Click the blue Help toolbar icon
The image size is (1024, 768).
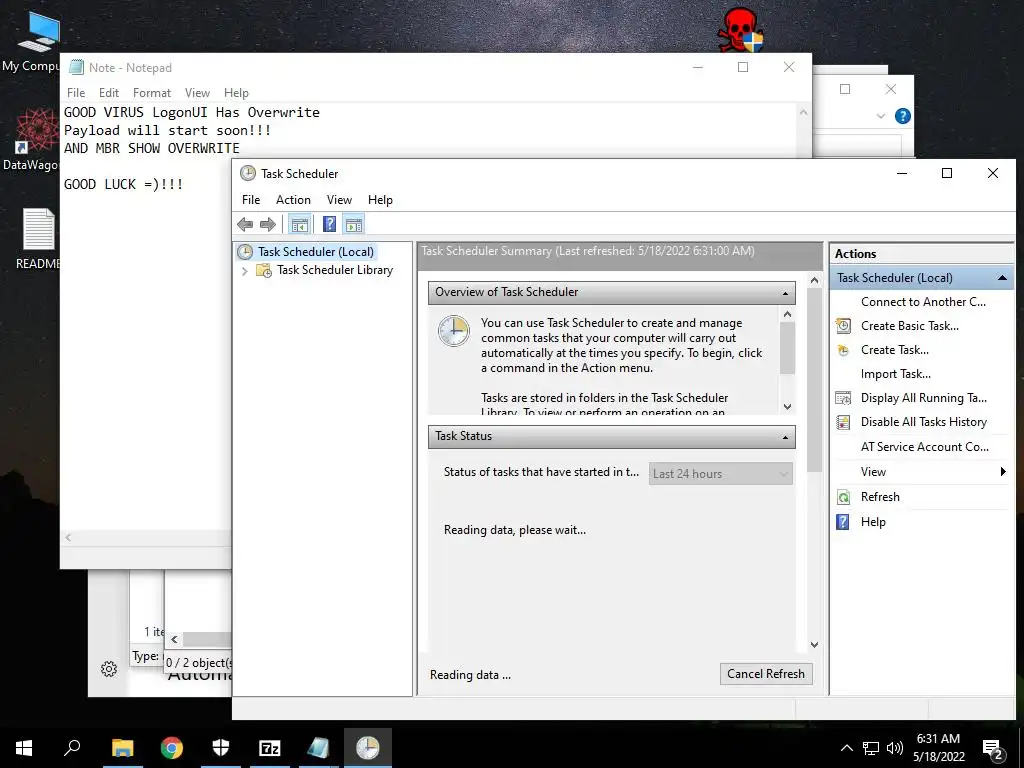click(330, 225)
